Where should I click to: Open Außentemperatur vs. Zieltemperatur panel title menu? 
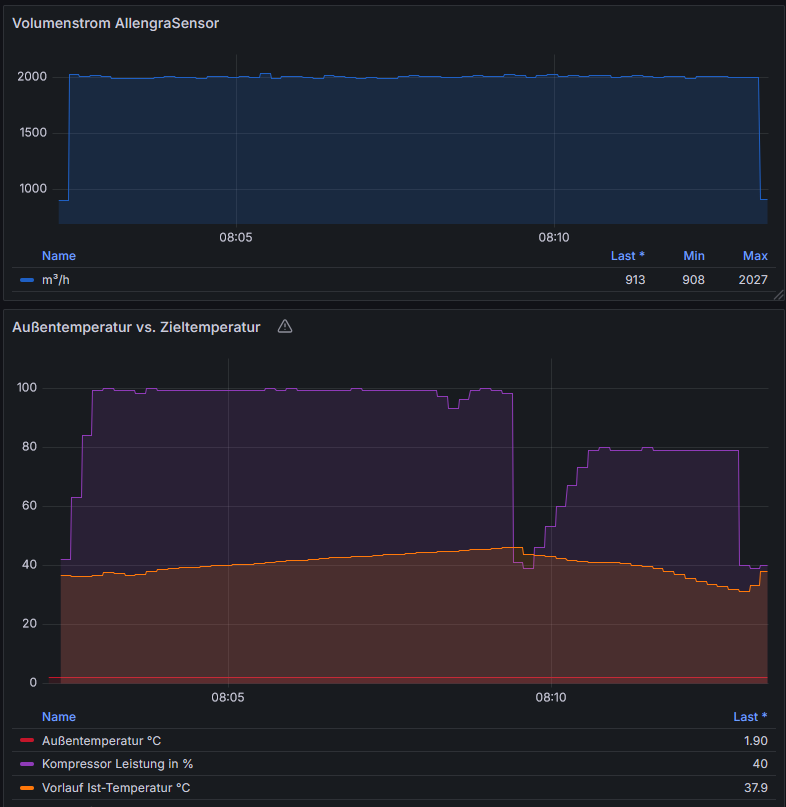coord(136,327)
